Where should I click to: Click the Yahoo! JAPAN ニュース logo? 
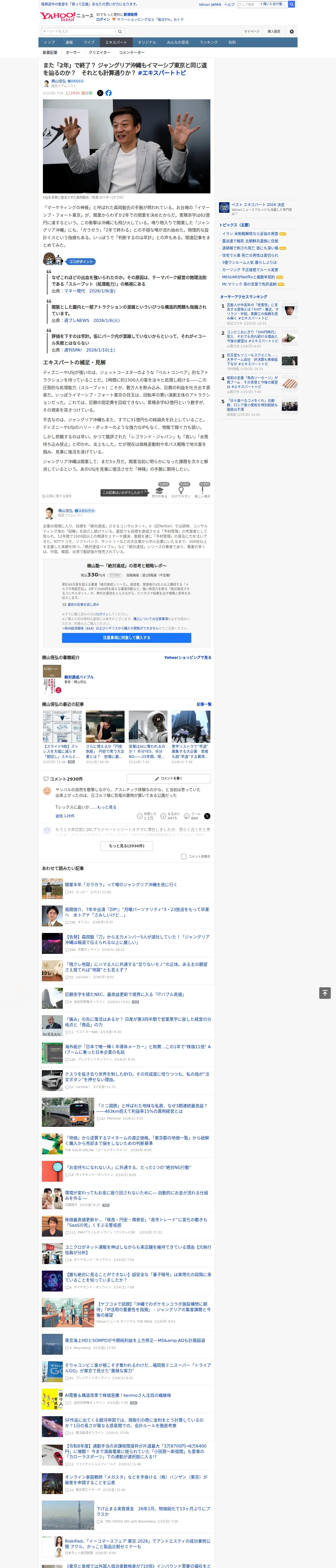click(x=66, y=16)
